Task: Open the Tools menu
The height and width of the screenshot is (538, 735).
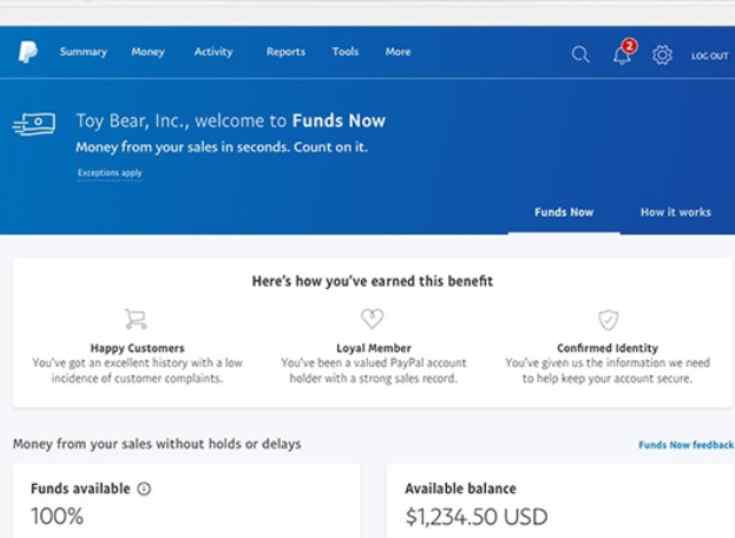Action: [x=345, y=52]
